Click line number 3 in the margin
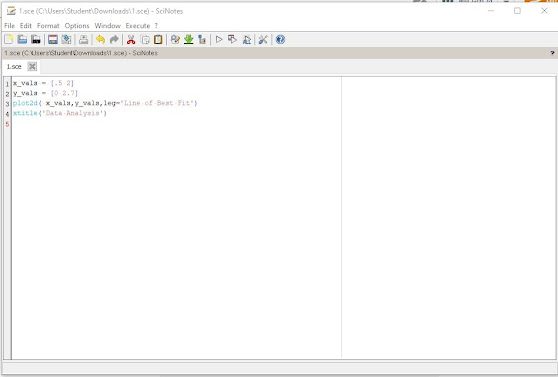Screen dimensions: 558x377 pos(7,104)
